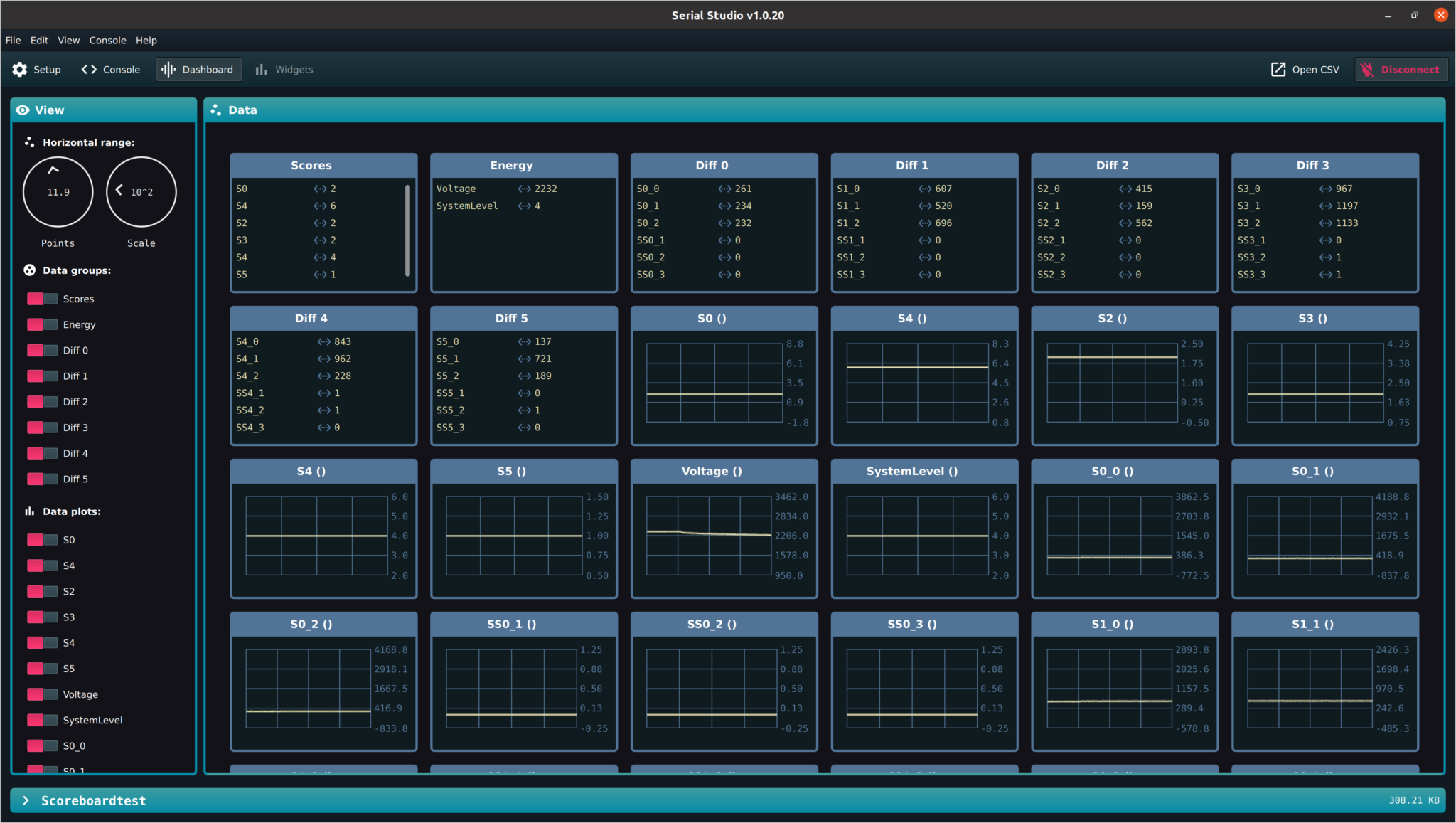Click the Dashboard toolbar icon

tap(168, 69)
